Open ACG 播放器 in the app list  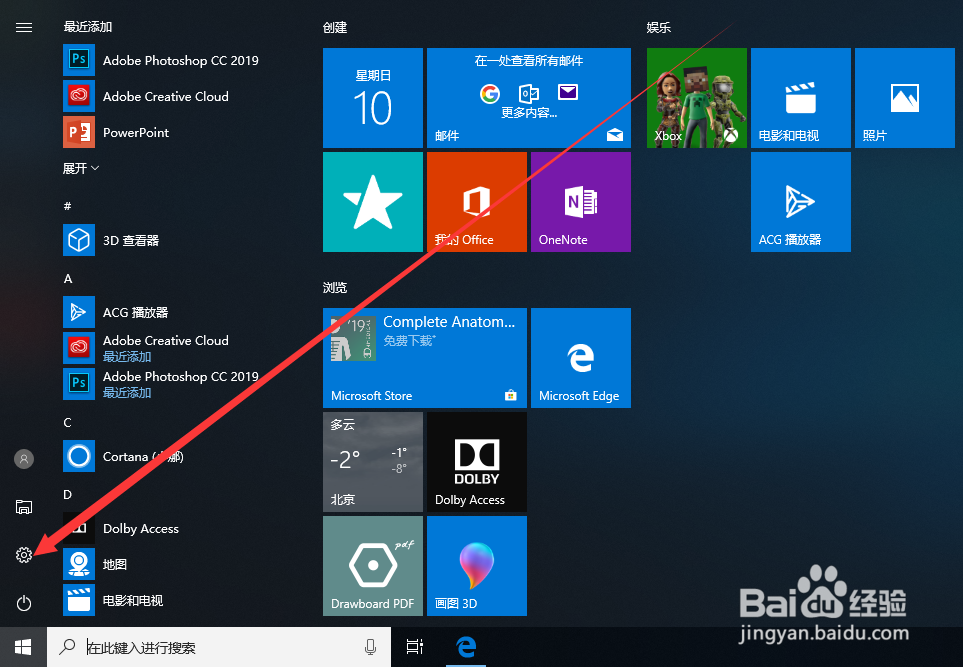point(115,312)
